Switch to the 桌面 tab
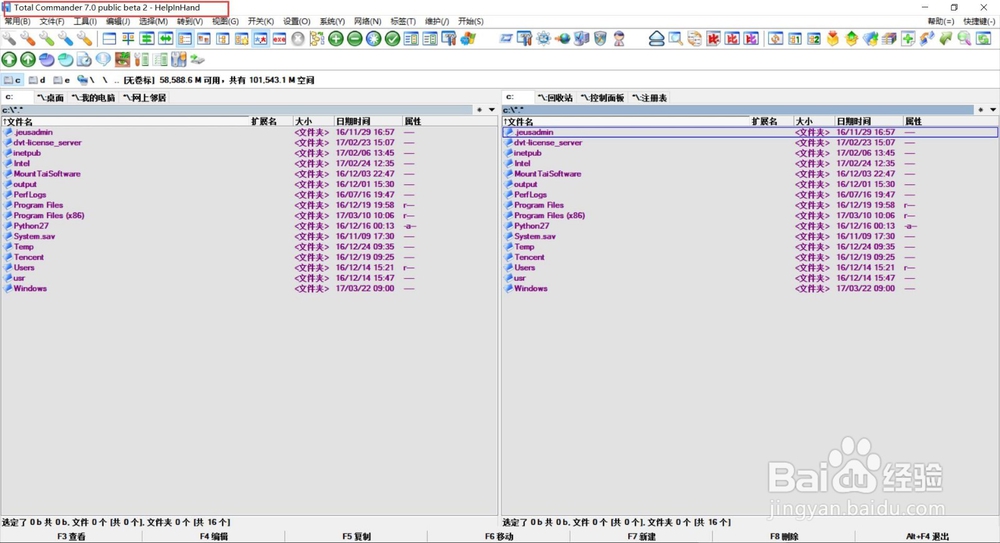Image resolution: width=1000 pixels, height=543 pixels. pos(50,98)
